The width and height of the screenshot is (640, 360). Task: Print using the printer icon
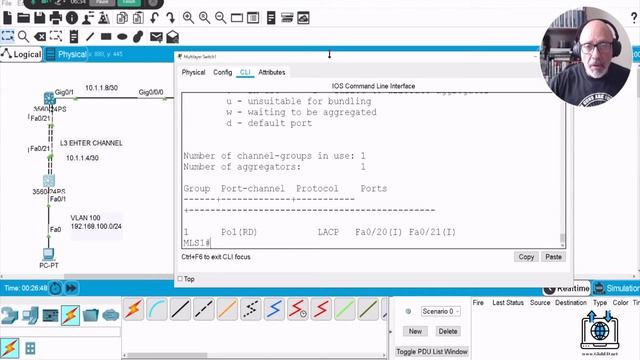(56, 18)
